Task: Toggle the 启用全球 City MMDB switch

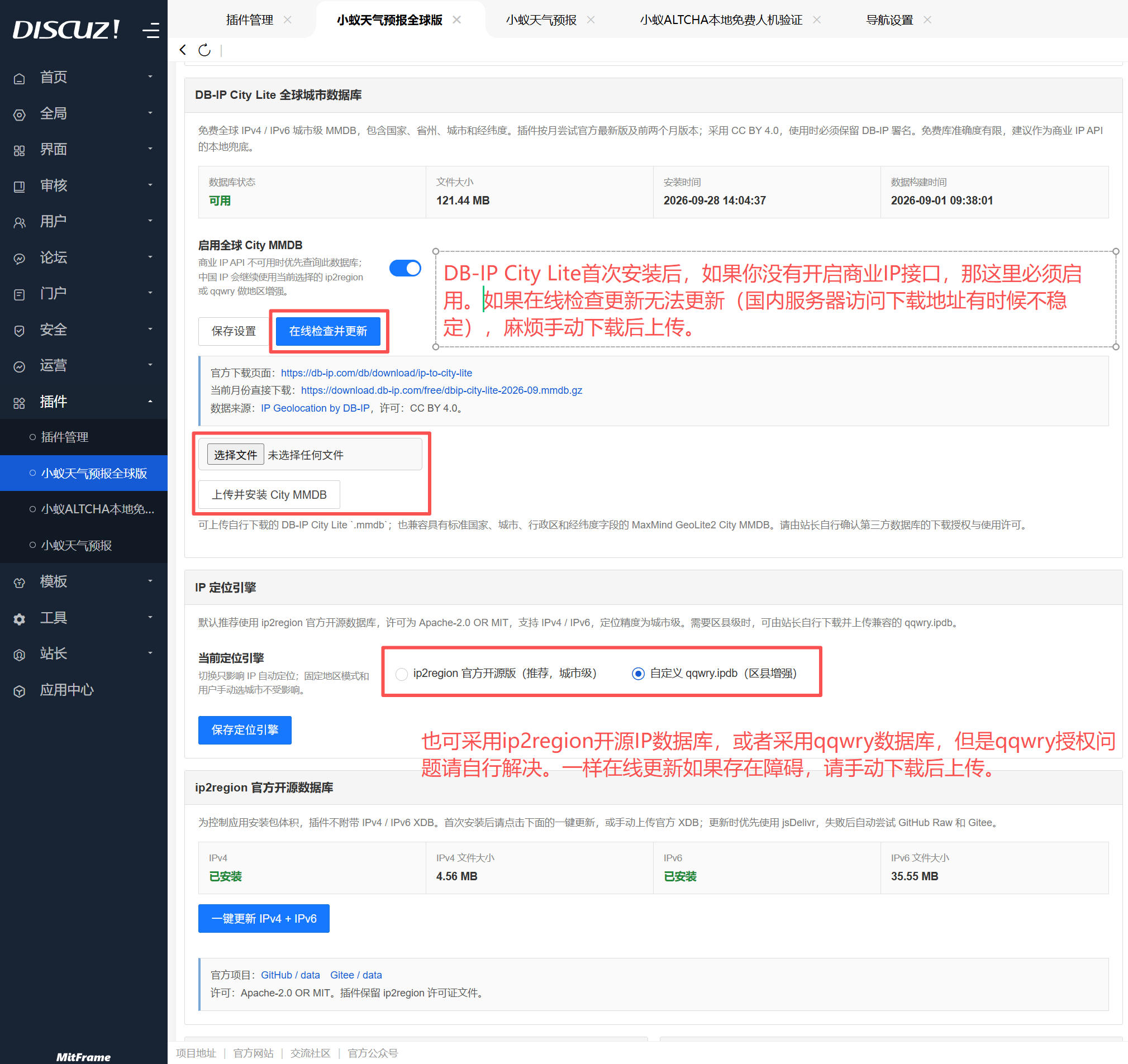Action: [405, 268]
